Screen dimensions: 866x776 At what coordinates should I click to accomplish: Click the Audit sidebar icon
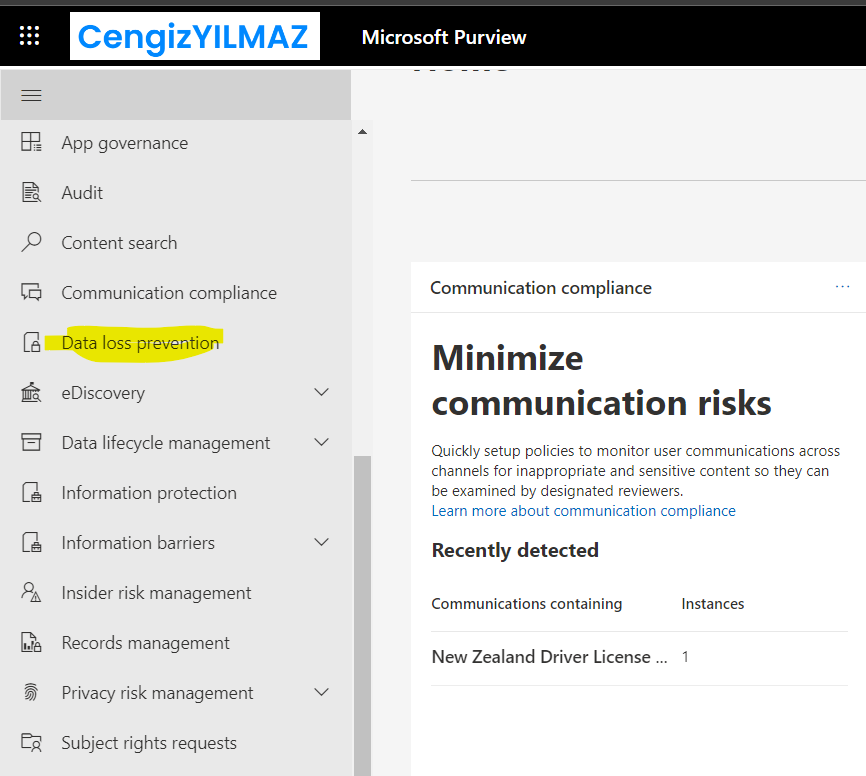click(x=32, y=193)
